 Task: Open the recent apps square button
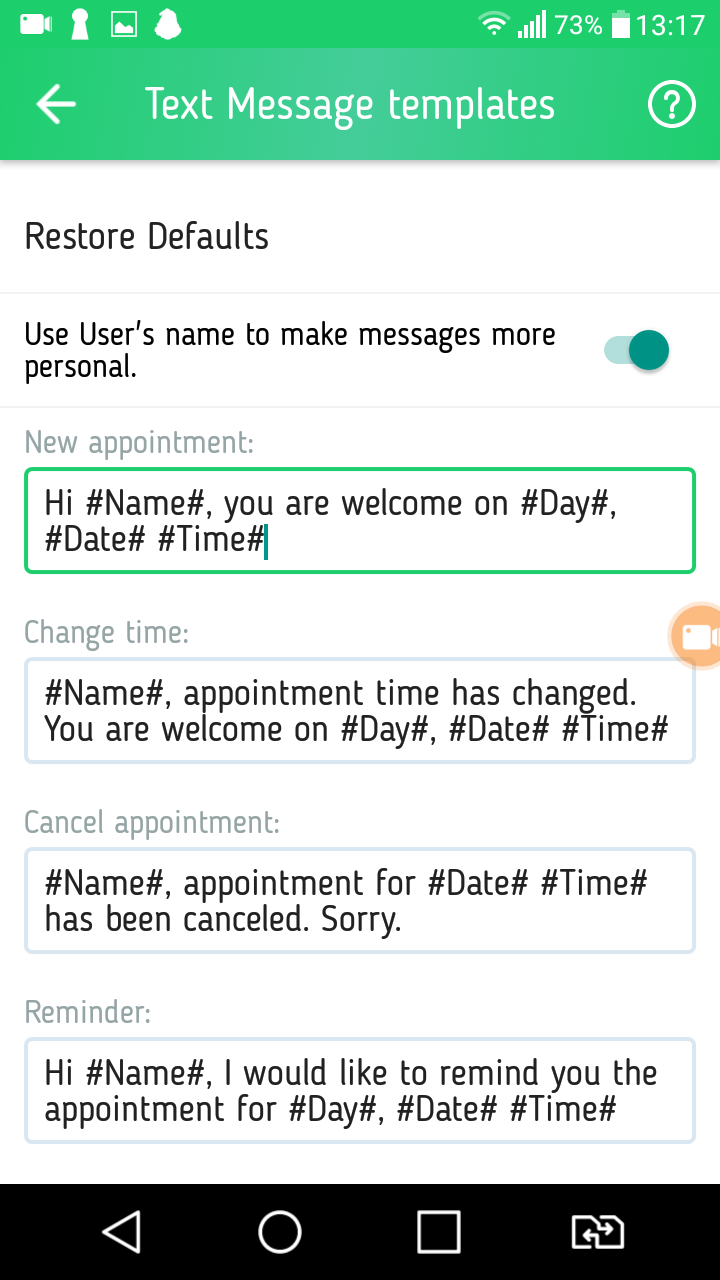(x=438, y=1232)
